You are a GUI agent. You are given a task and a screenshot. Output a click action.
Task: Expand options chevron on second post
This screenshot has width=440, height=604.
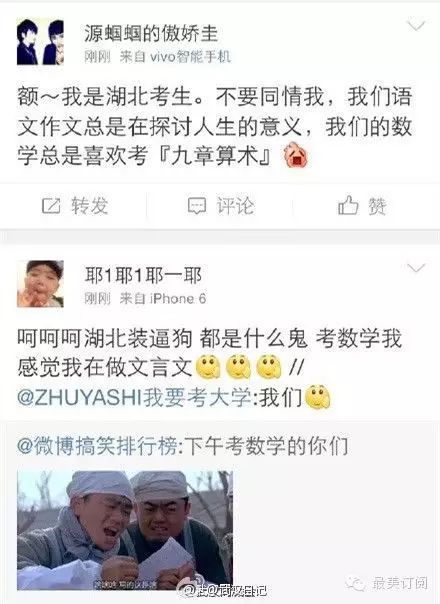pos(416,268)
